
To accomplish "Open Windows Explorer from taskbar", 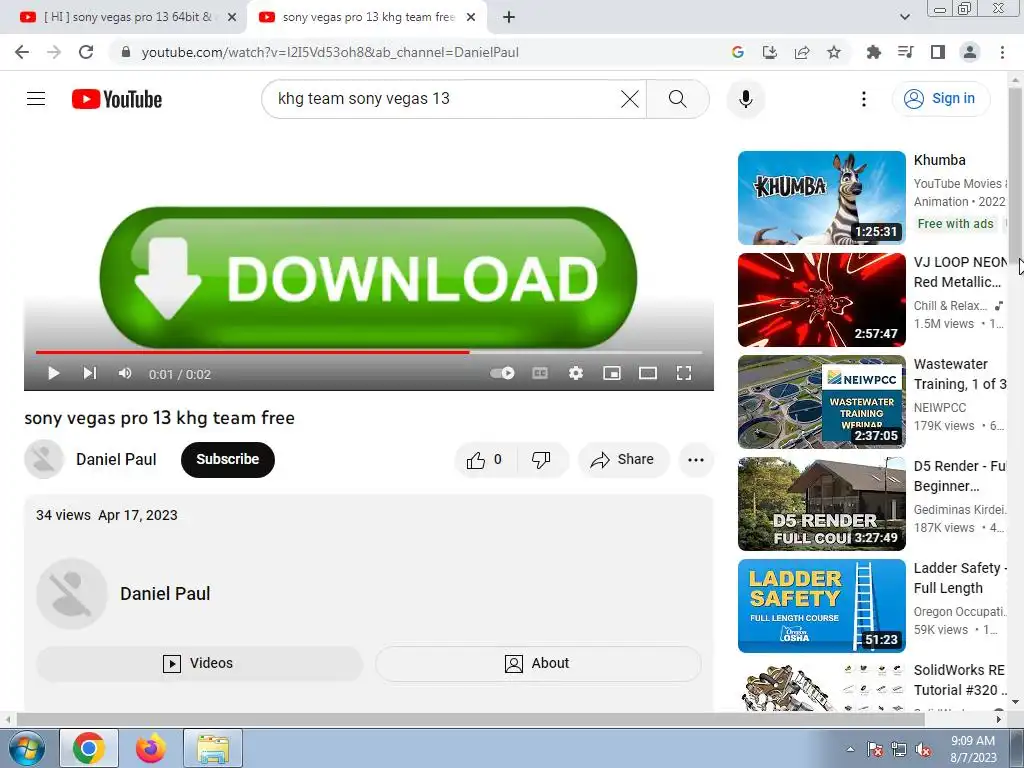I will 213,748.
